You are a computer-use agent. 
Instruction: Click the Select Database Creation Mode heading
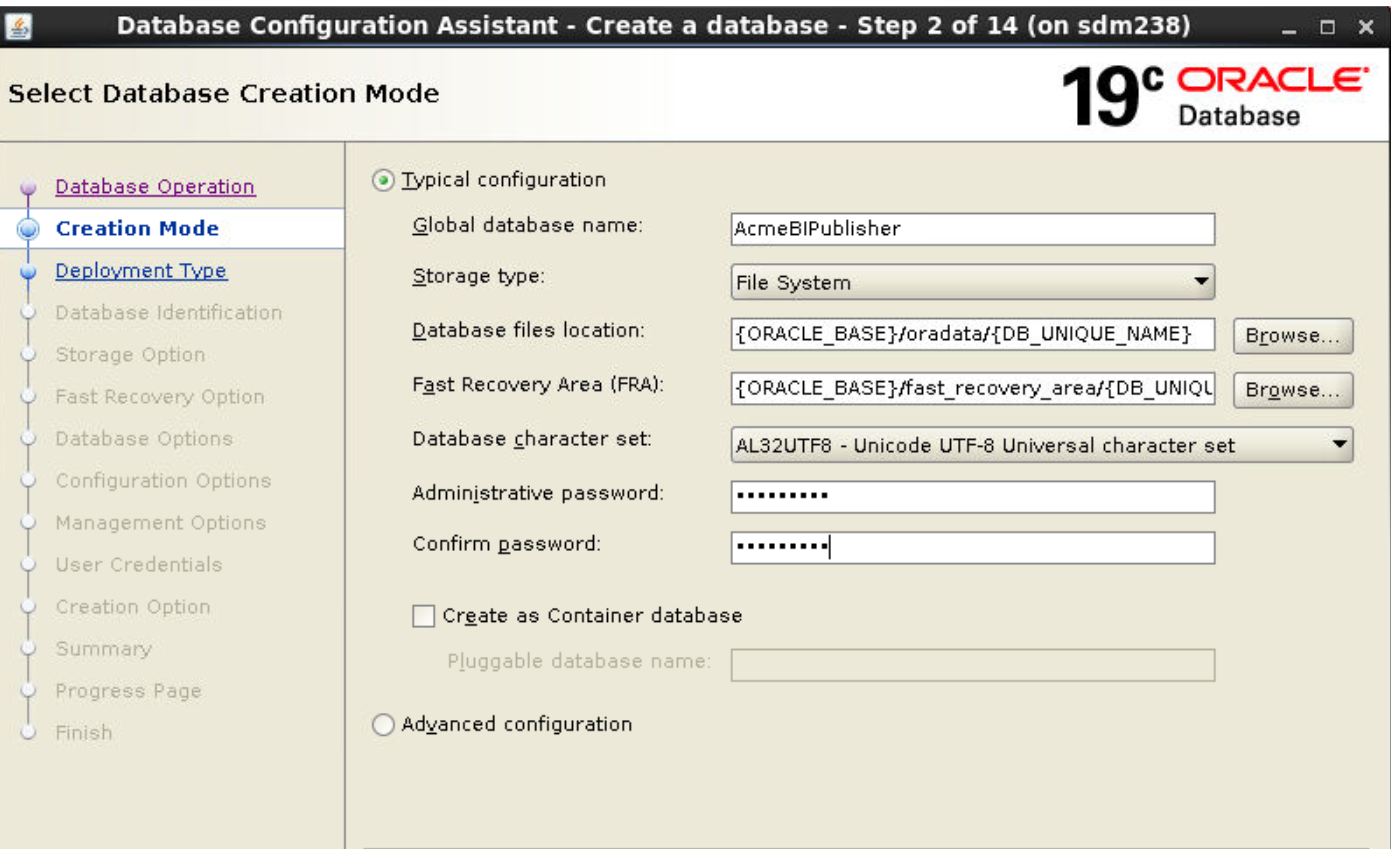(223, 95)
